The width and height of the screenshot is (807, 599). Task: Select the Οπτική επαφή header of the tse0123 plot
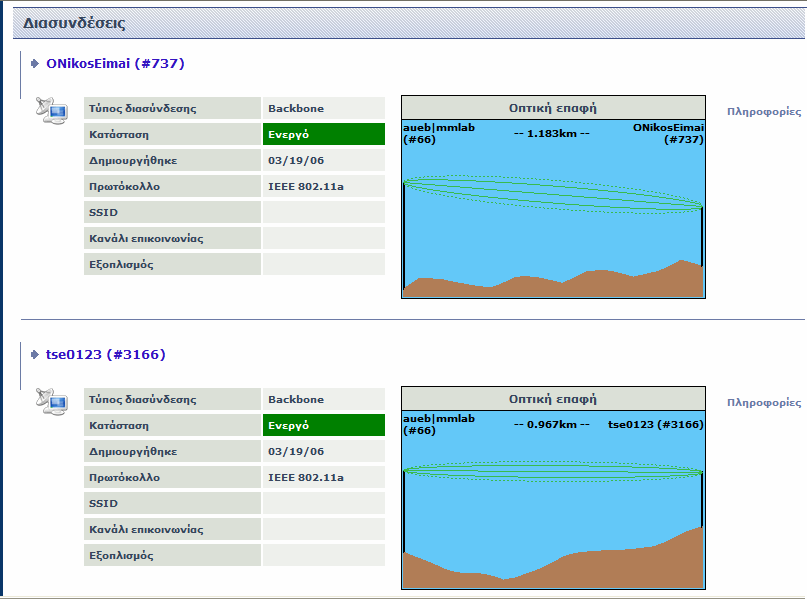(x=553, y=399)
